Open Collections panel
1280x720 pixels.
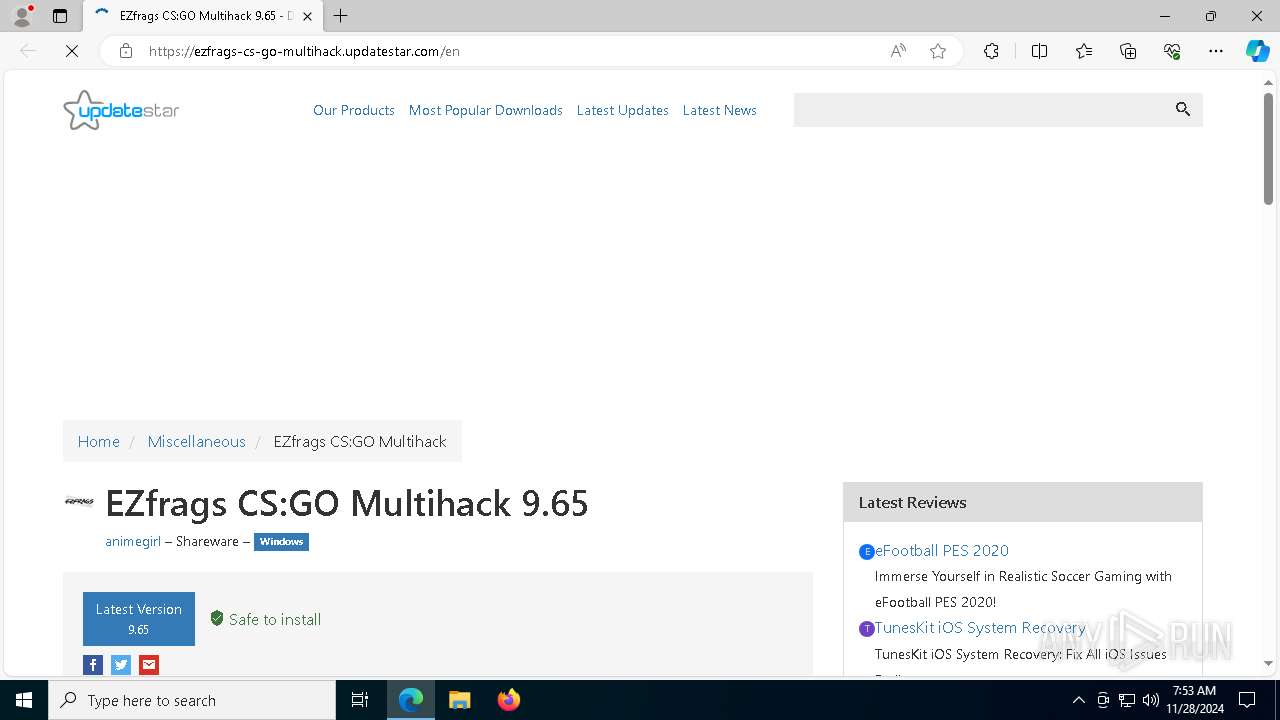click(1128, 51)
